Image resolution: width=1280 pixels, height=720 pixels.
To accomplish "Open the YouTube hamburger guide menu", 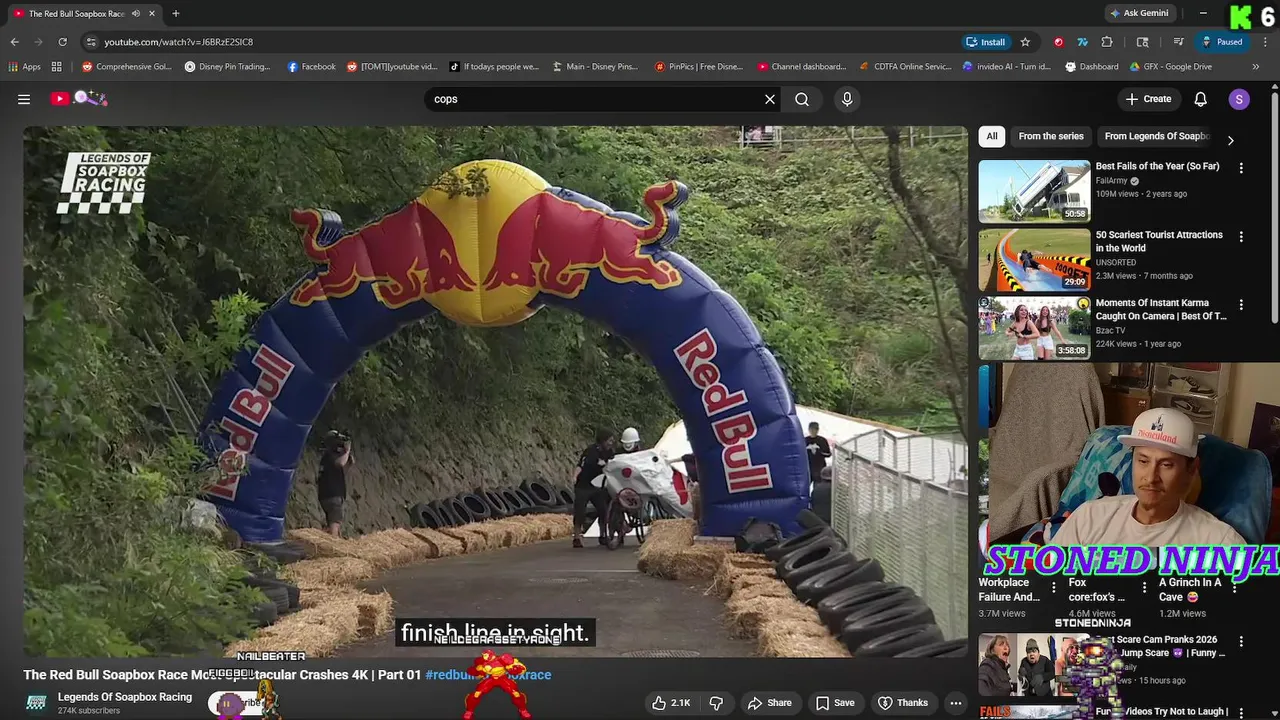I will [24, 99].
